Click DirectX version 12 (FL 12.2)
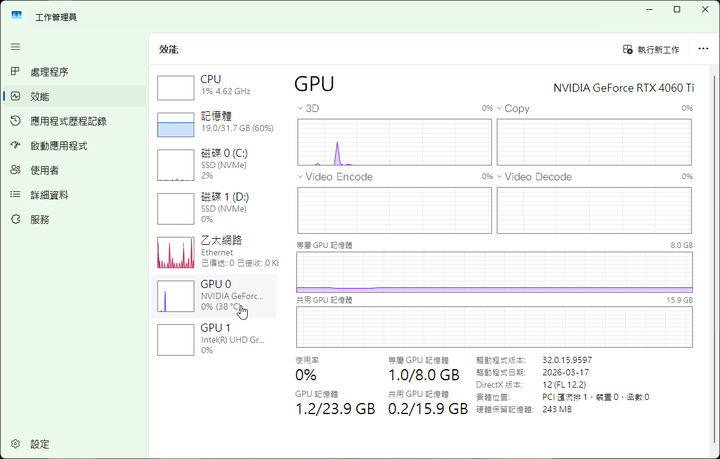This screenshot has width=720, height=459. point(564,385)
